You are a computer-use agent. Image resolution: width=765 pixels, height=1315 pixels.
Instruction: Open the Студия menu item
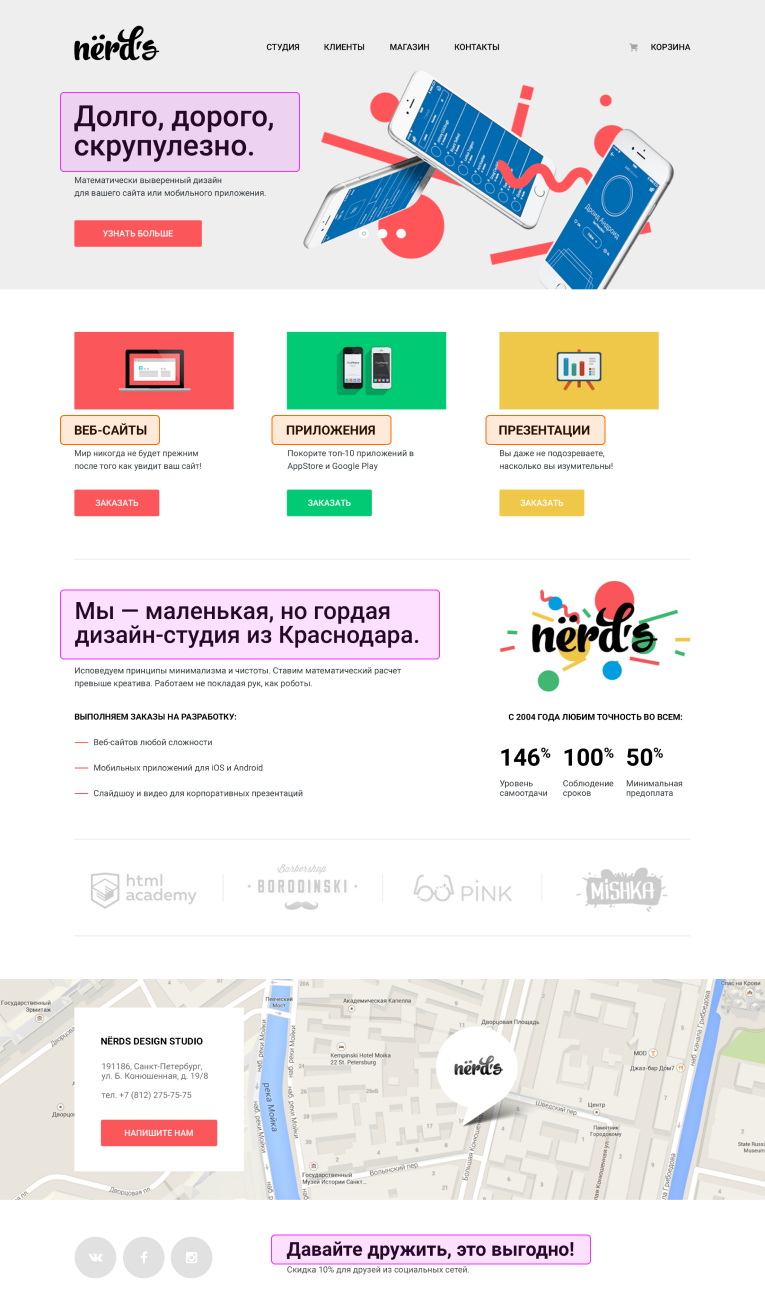click(x=282, y=47)
